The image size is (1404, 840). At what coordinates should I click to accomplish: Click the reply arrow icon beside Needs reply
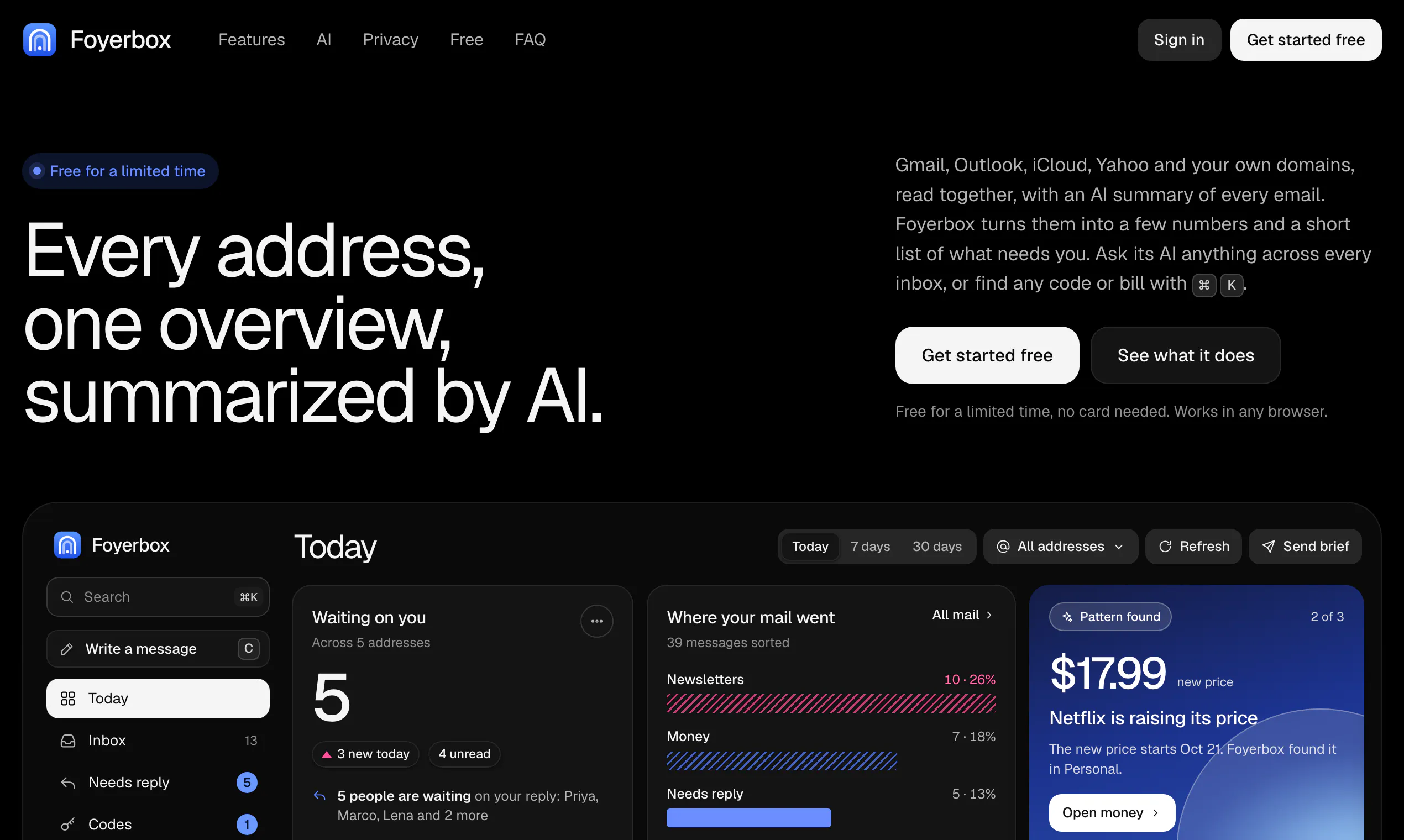(68, 783)
